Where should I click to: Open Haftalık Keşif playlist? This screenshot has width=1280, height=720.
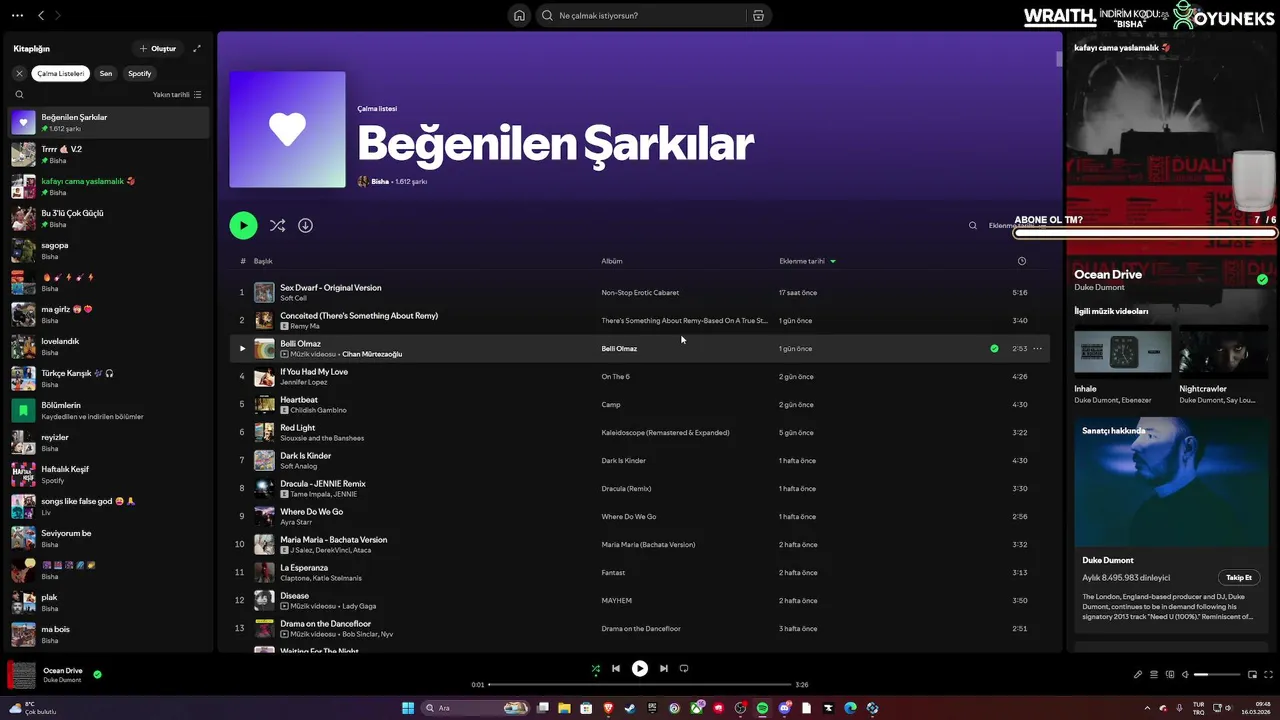109,474
